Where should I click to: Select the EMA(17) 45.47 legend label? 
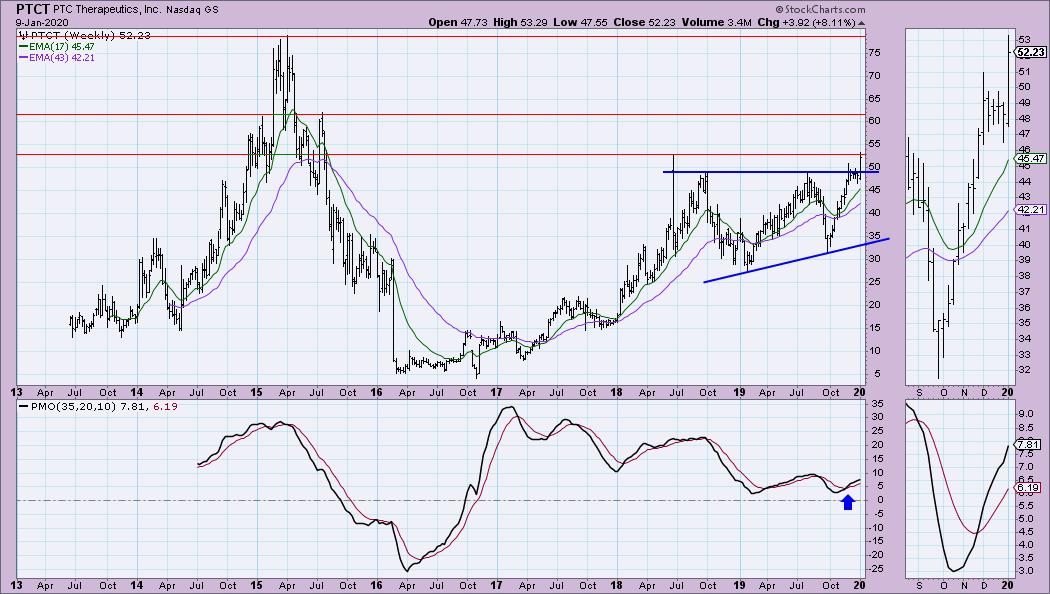pos(62,47)
